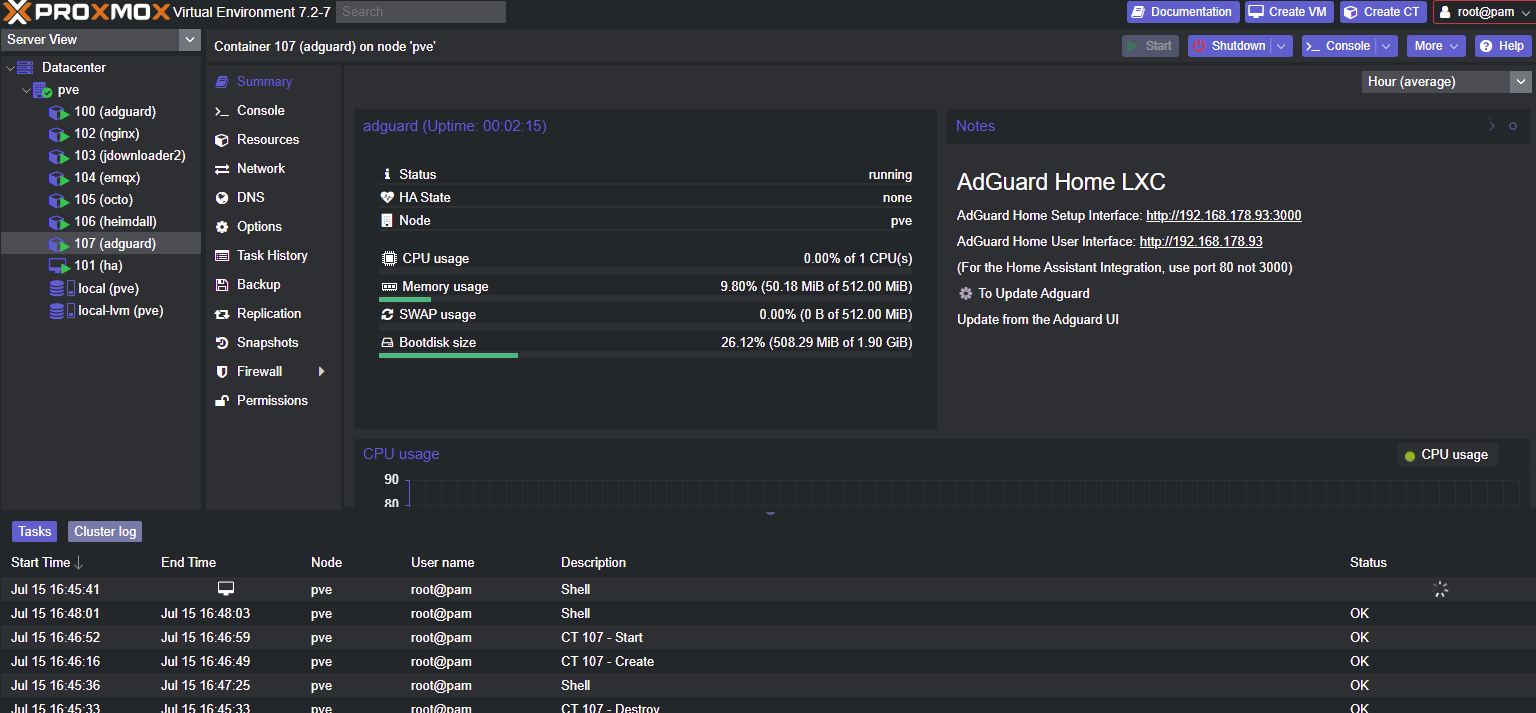Screen dimensions: 1536x713
Task: Open the Hour (average) timeframe dropdown
Action: (x=1521, y=81)
